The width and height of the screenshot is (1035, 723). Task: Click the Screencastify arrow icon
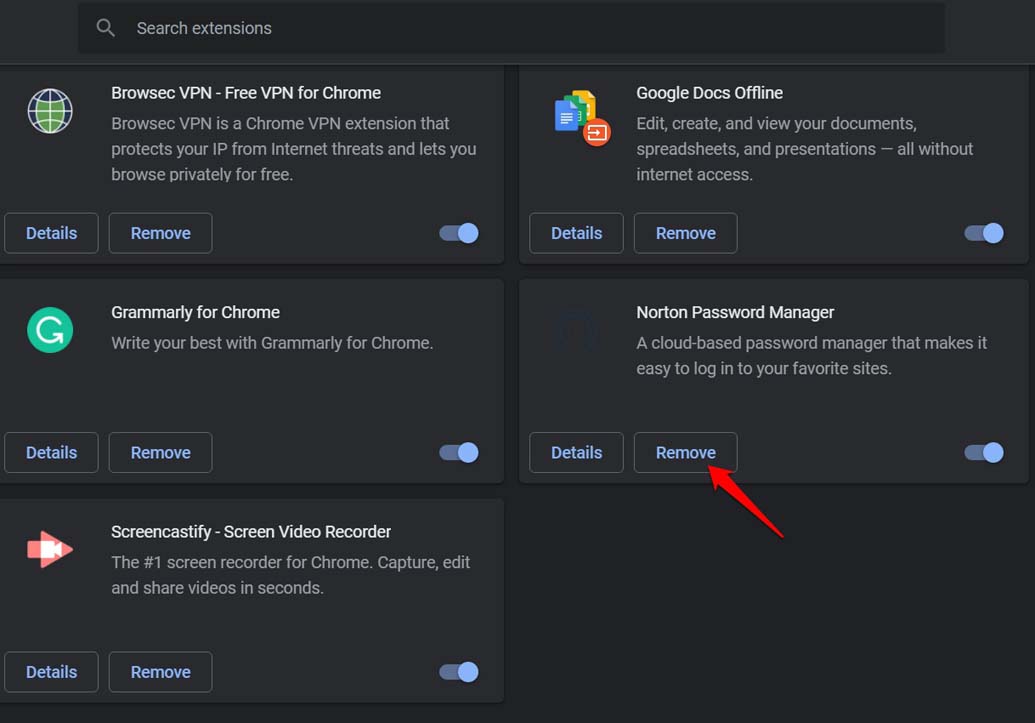(49, 549)
